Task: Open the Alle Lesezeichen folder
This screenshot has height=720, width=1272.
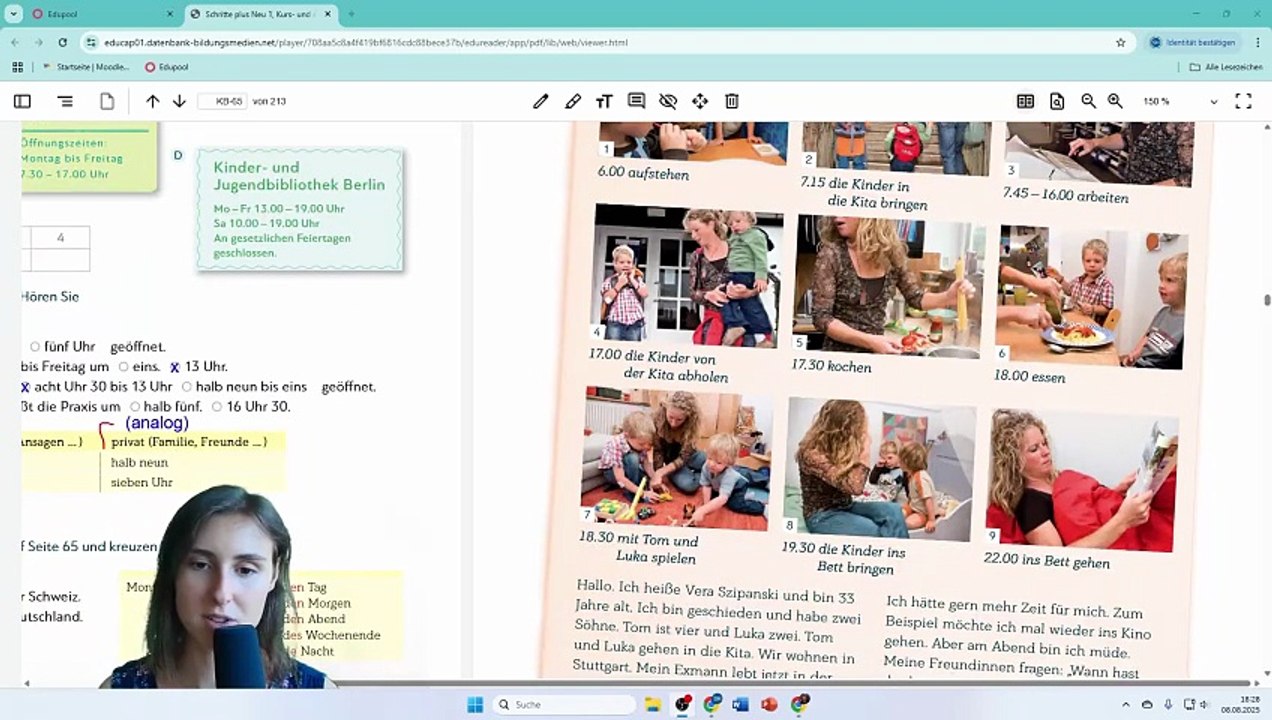Action: click(1226, 67)
